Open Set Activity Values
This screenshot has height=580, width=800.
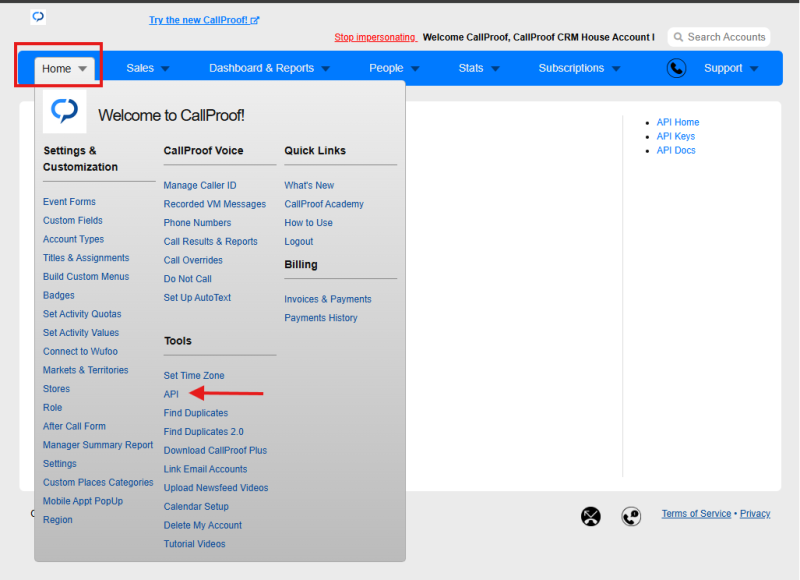[x=81, y=333]
